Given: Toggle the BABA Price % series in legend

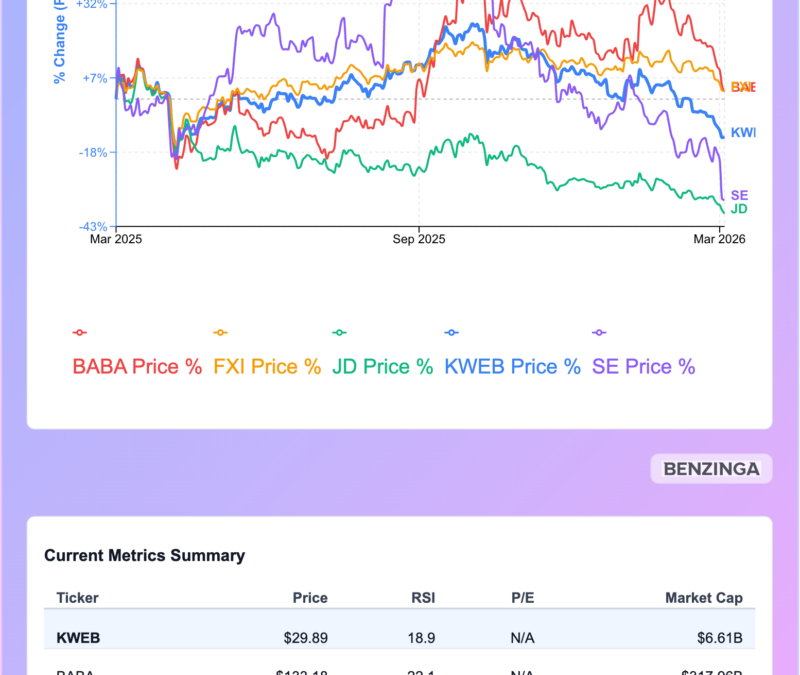Looking at the screenshot, I should click(x=137, y=366).
